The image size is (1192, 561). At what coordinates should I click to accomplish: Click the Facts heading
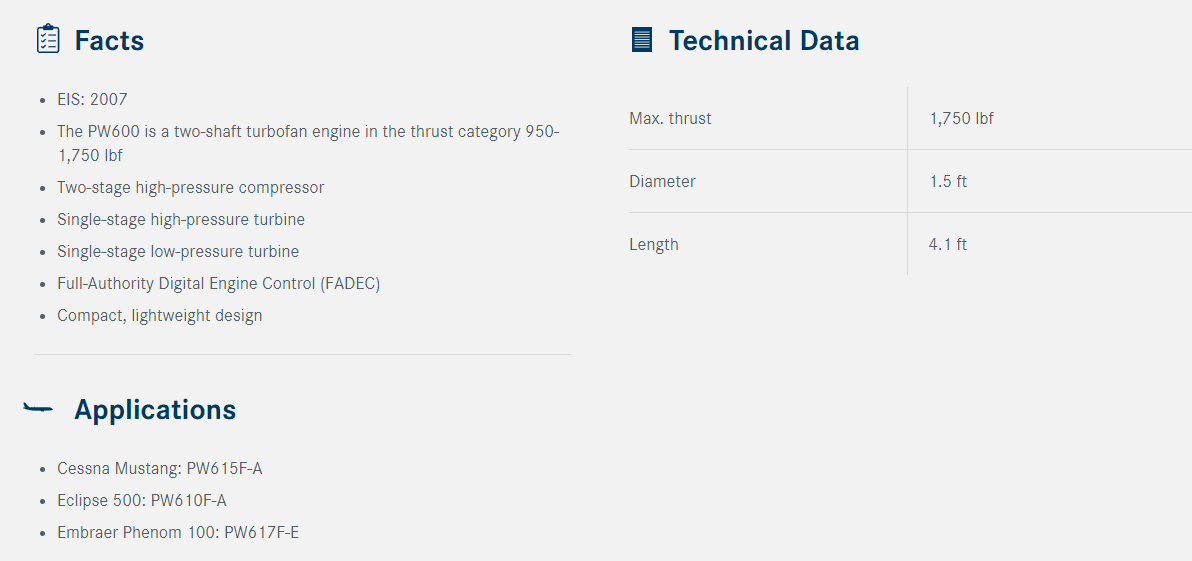(x=109, y=40)
